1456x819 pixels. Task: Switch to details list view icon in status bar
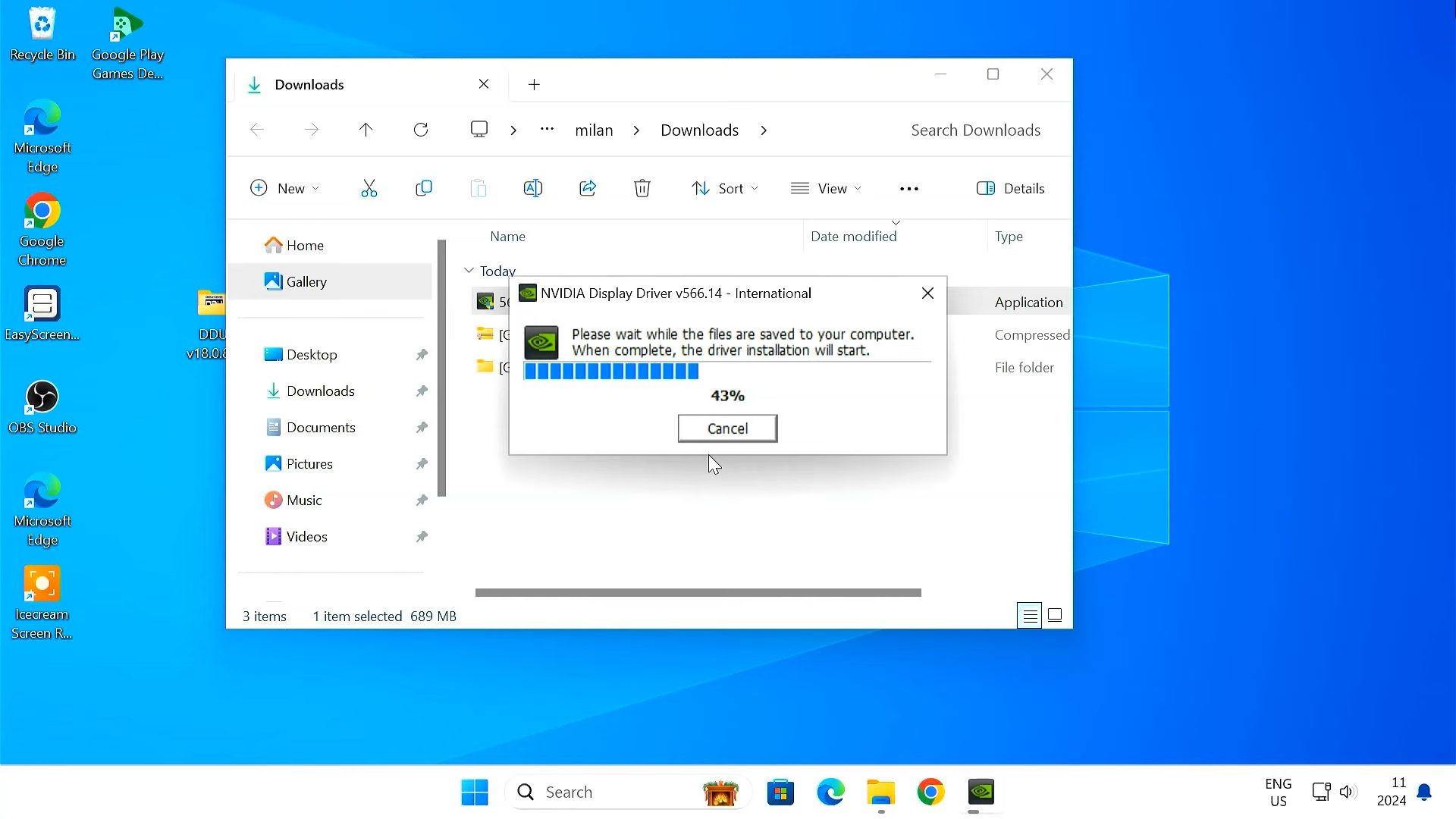(x=1029, y=616)
